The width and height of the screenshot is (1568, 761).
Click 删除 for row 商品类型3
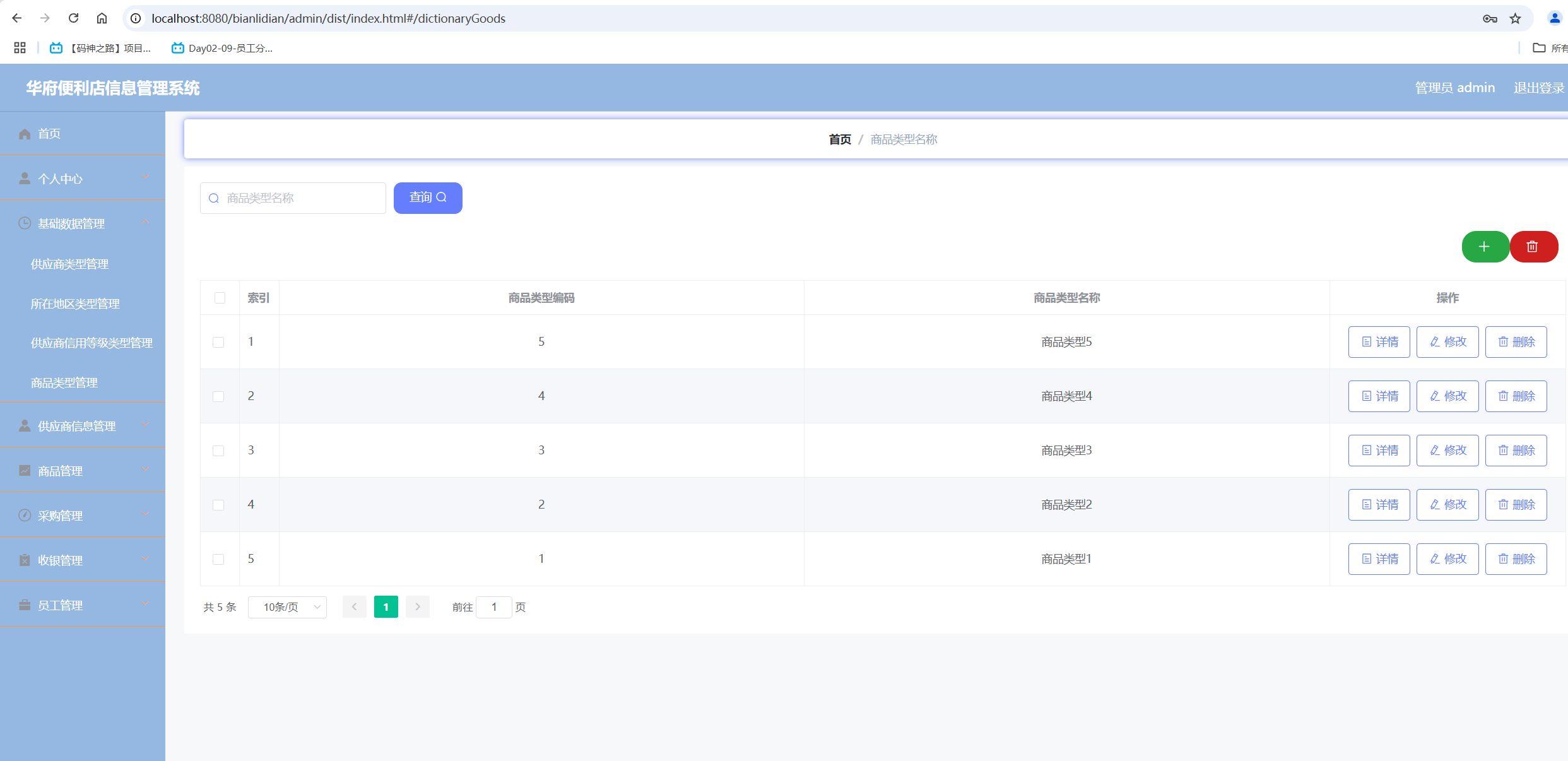pyautogui.click(x=1516, y=451)
